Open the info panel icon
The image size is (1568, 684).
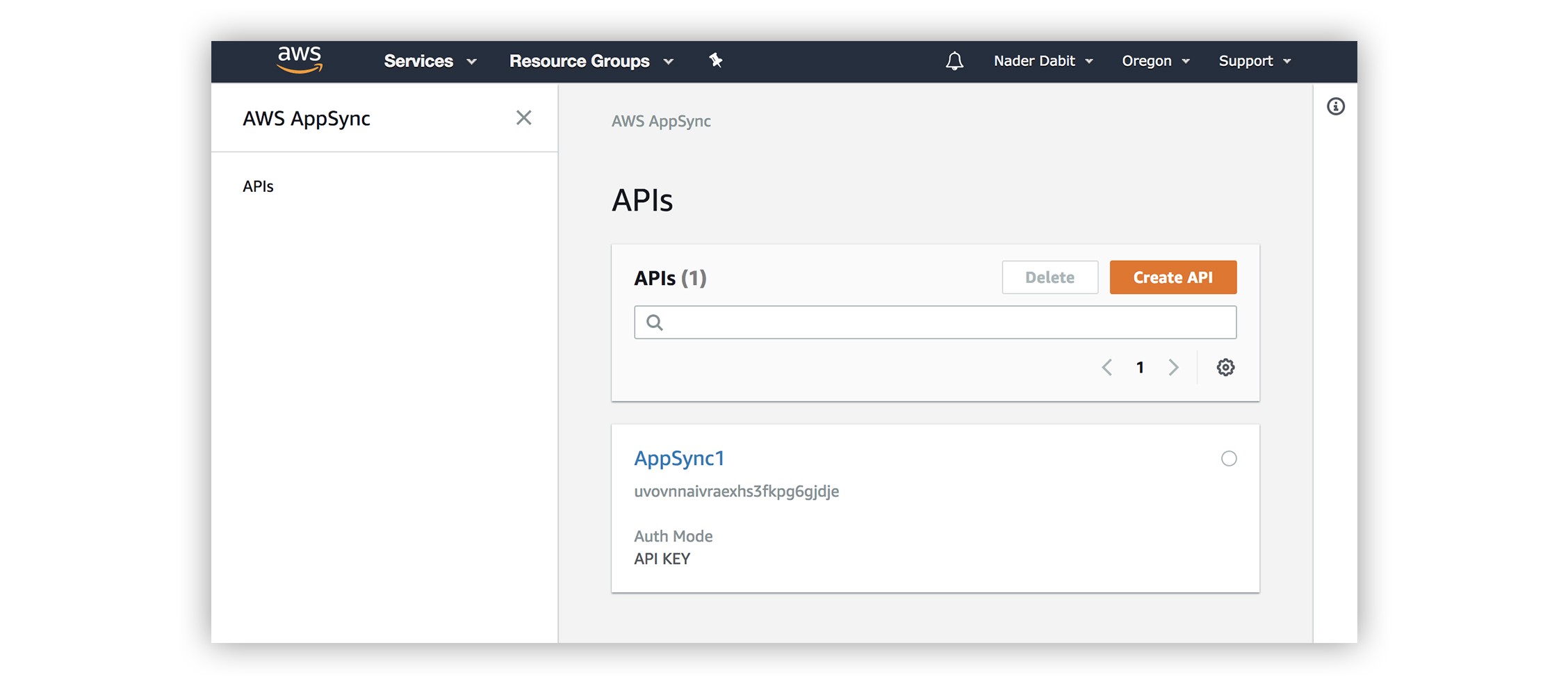(x=1335, y=106)
